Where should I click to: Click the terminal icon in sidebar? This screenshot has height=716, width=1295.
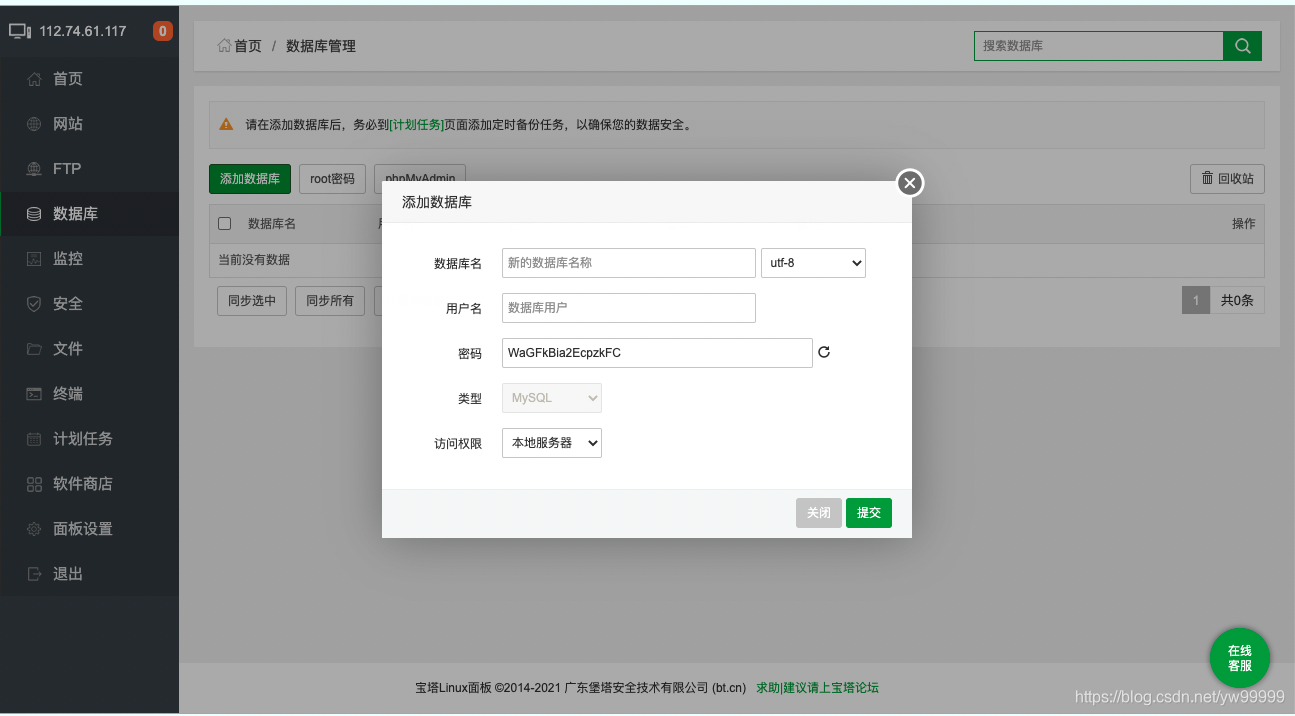click(34, 394)
